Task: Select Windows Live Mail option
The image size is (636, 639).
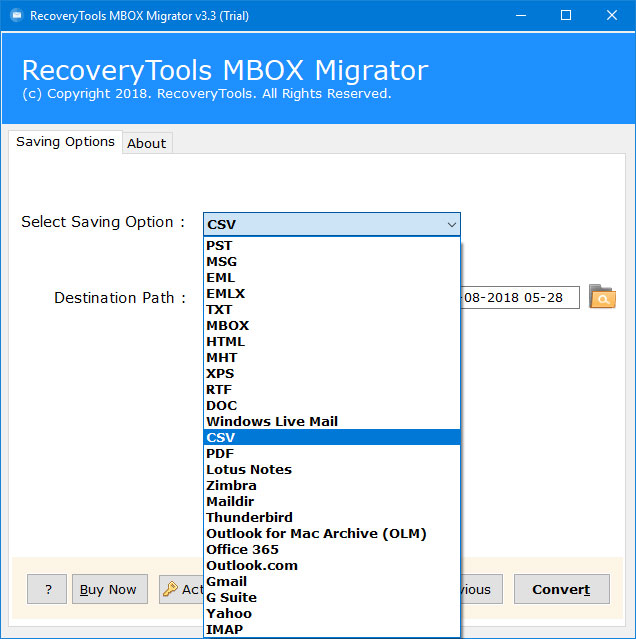Action: tap(332, 421)
